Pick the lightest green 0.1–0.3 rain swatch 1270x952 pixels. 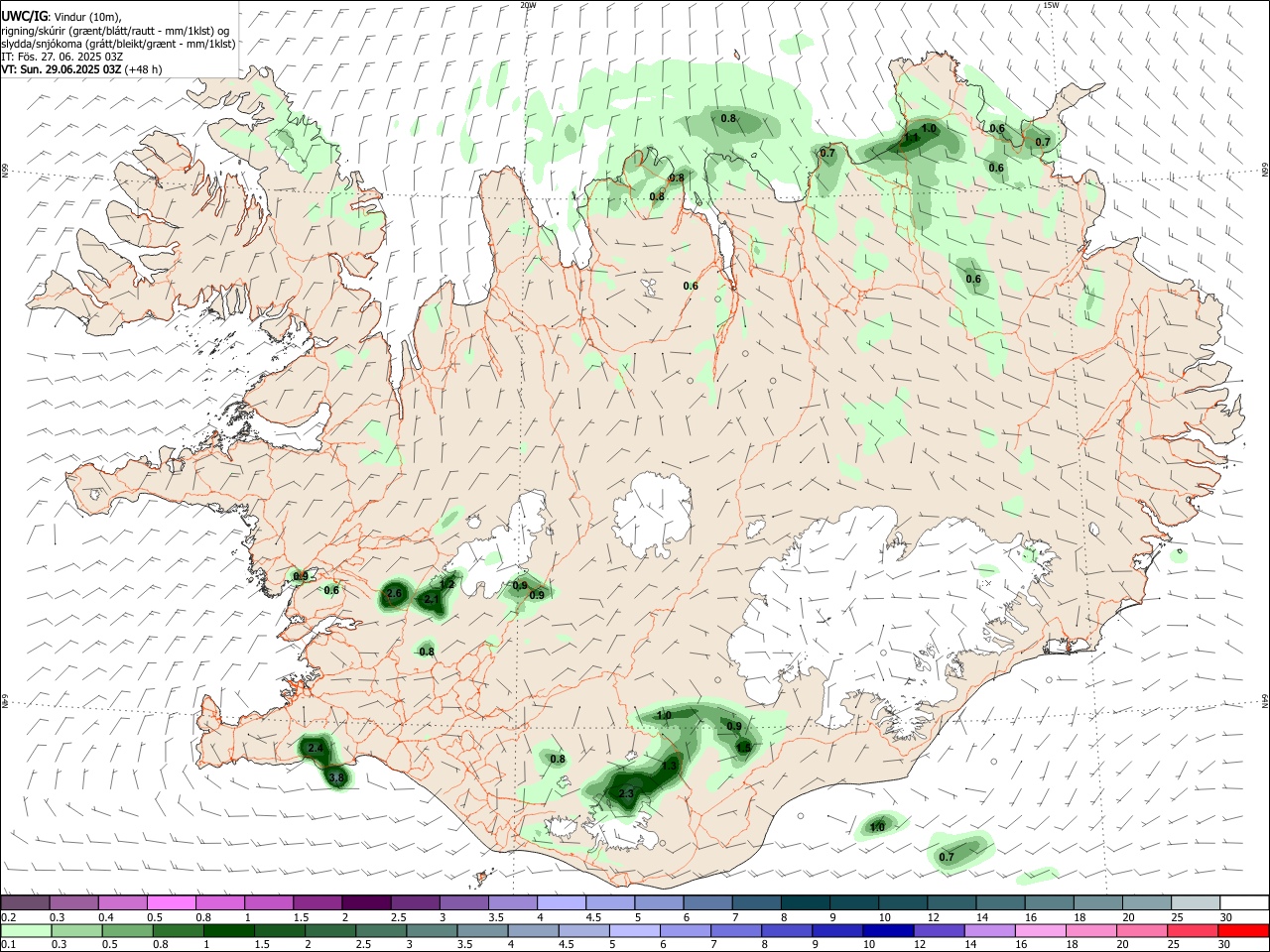26,931
